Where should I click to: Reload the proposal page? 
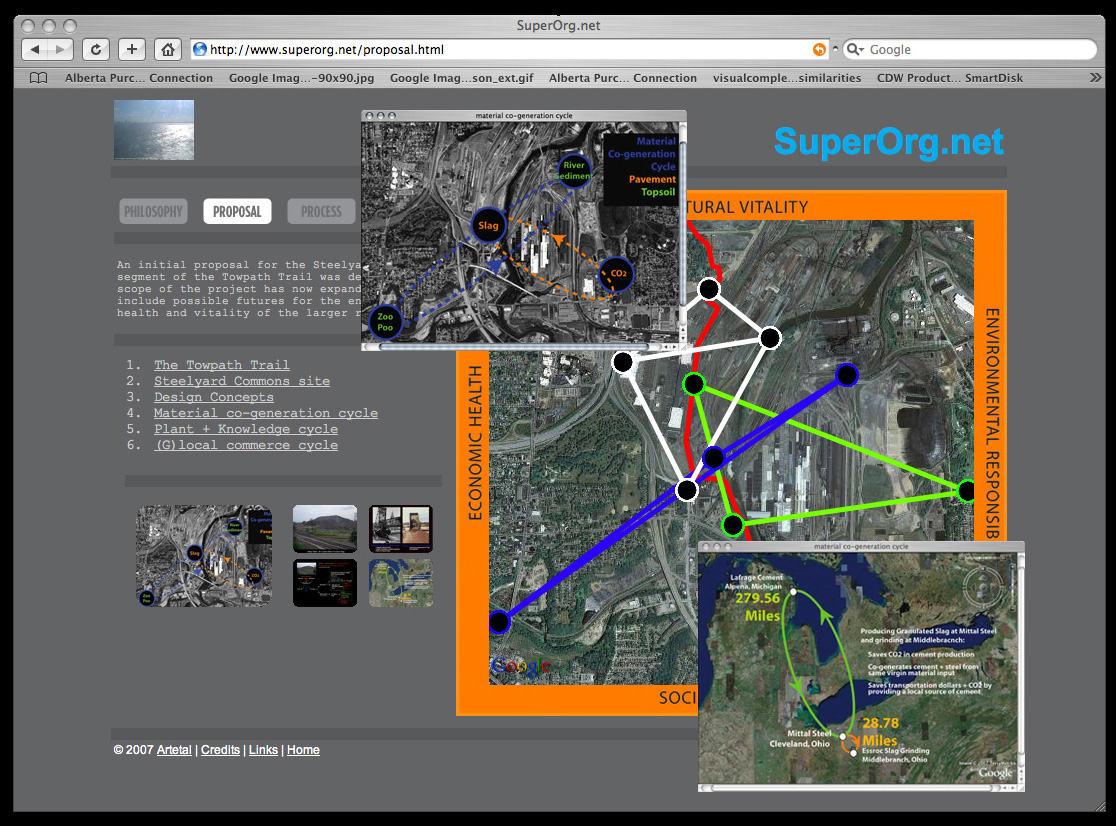(x=95, y=49)
